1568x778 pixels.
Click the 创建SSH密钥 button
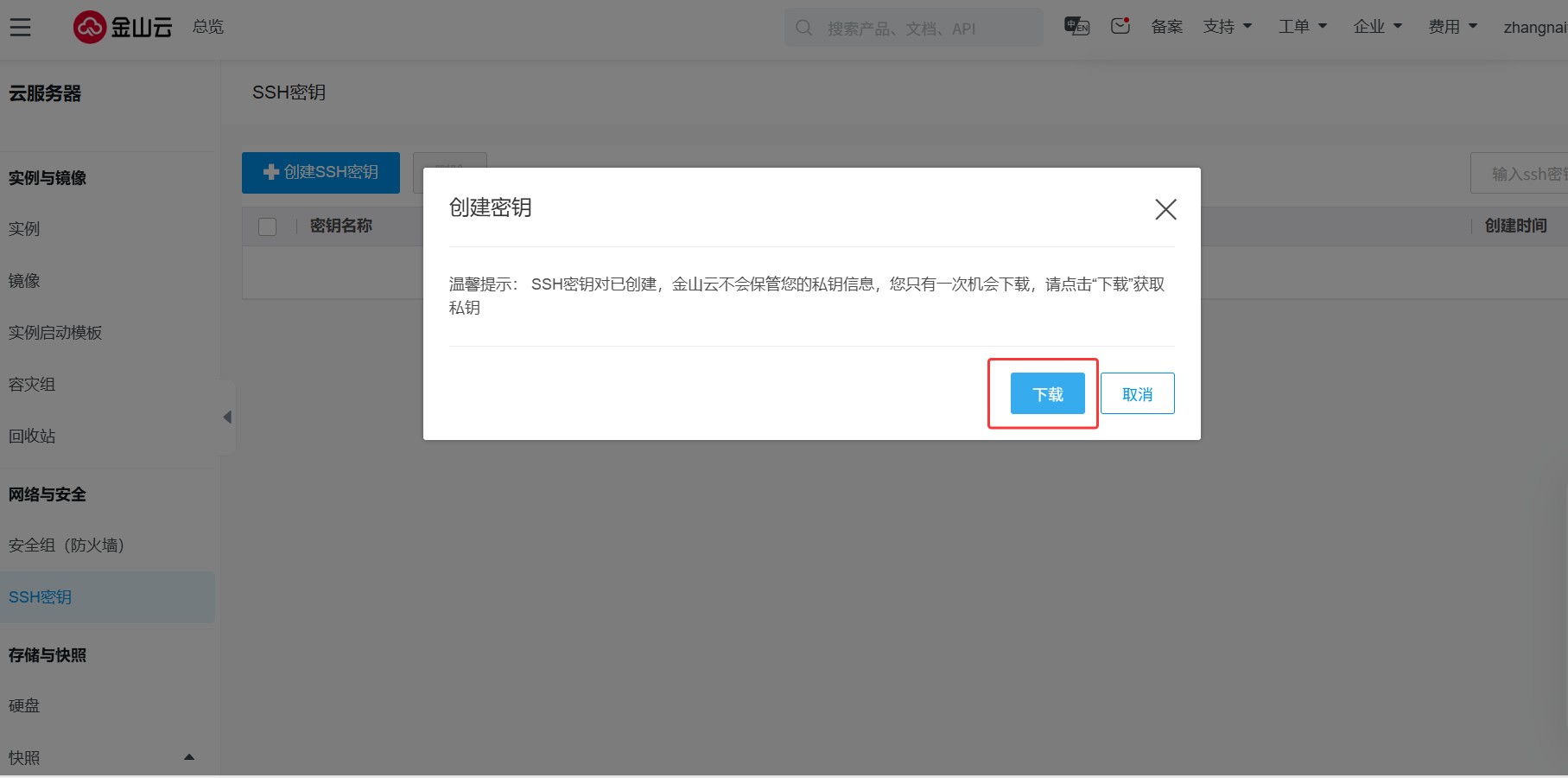point(321,173)
